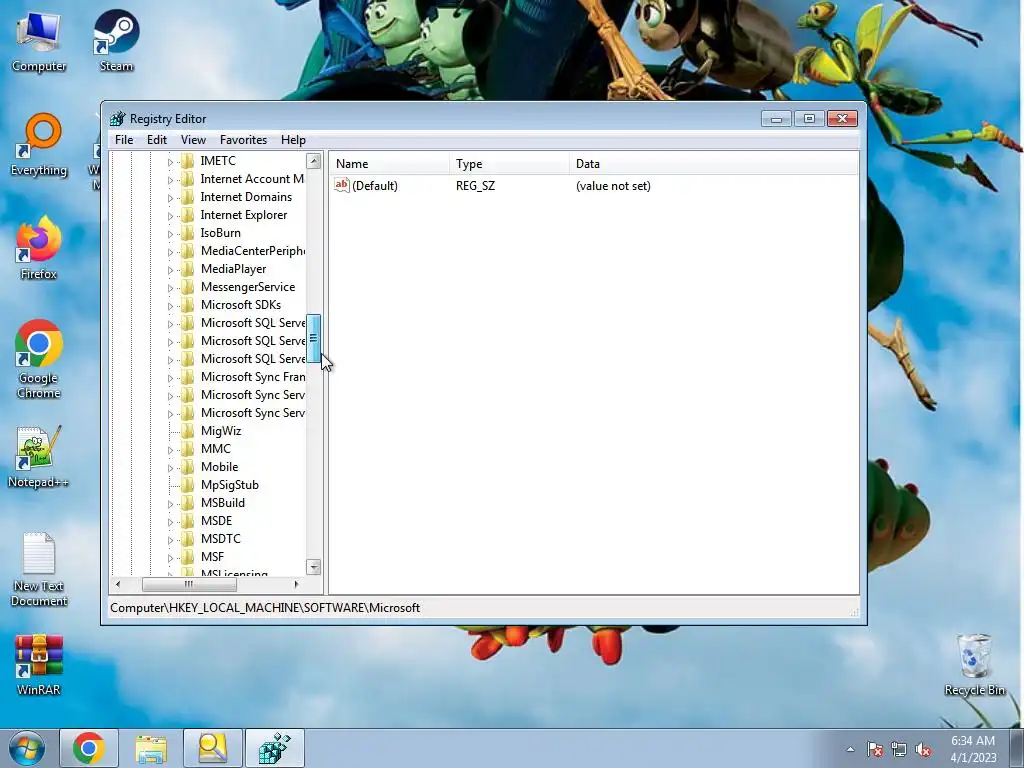Expand the MMC key

[170, 449]
